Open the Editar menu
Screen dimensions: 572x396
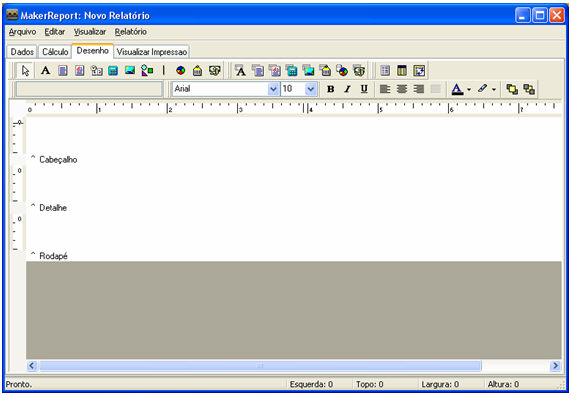tap(55, 32)
